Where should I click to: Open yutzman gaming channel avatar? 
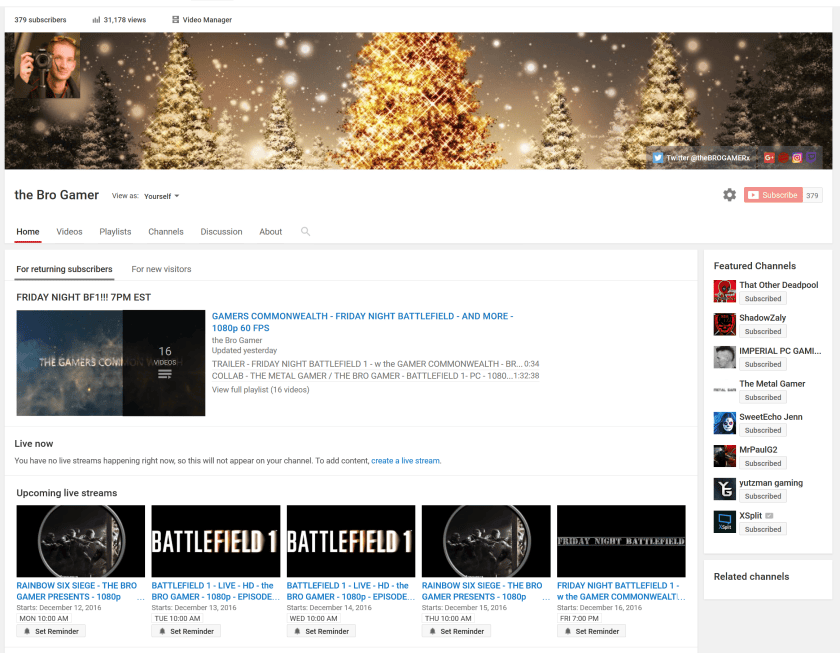pyautogui.click(x=725, y=489)
